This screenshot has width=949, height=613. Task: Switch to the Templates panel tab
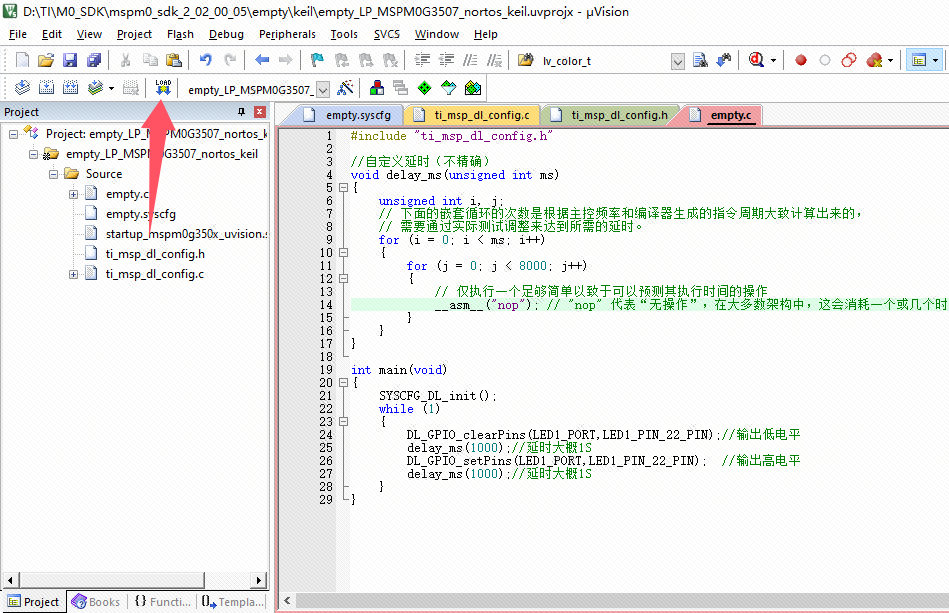tap(233, 602)
